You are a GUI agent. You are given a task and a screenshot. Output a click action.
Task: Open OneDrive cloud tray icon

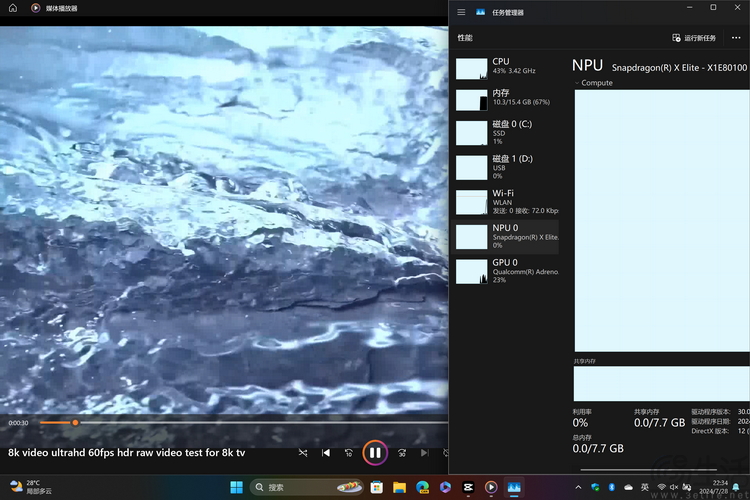[x=629, y=487]
